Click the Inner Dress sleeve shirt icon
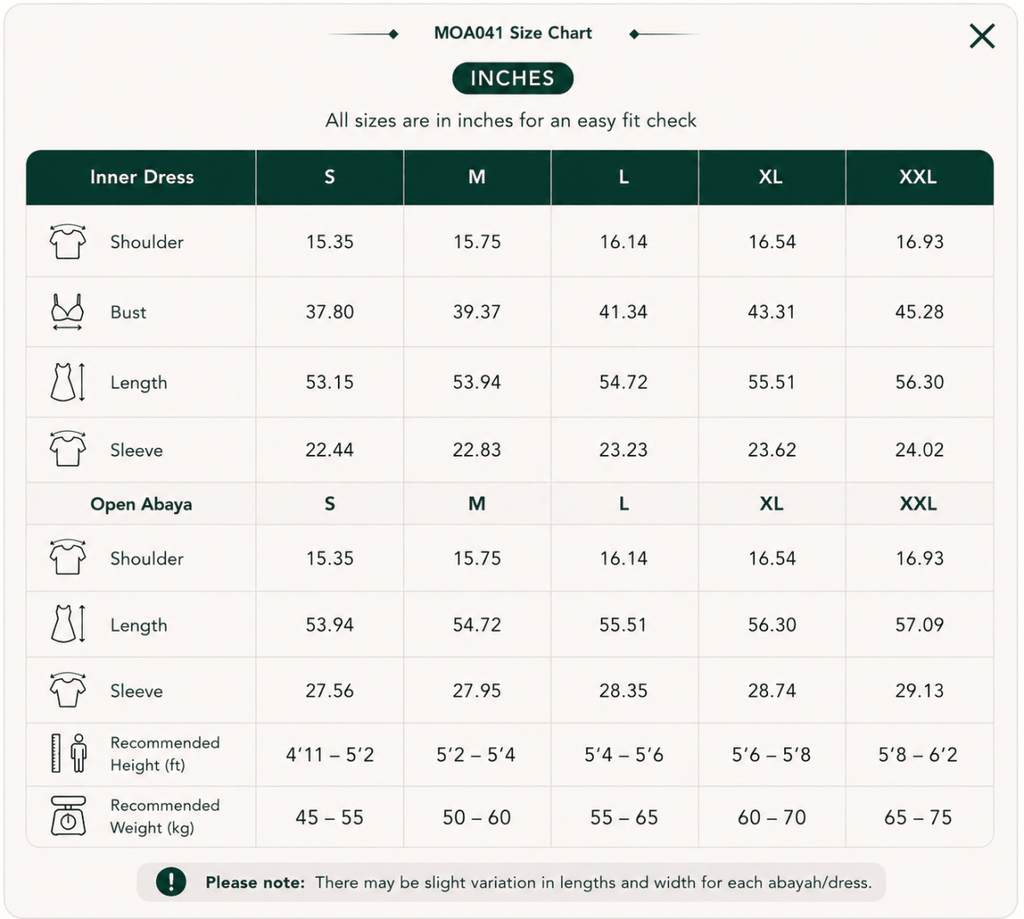The image size is (1024, 919). (x=68, y=449)
